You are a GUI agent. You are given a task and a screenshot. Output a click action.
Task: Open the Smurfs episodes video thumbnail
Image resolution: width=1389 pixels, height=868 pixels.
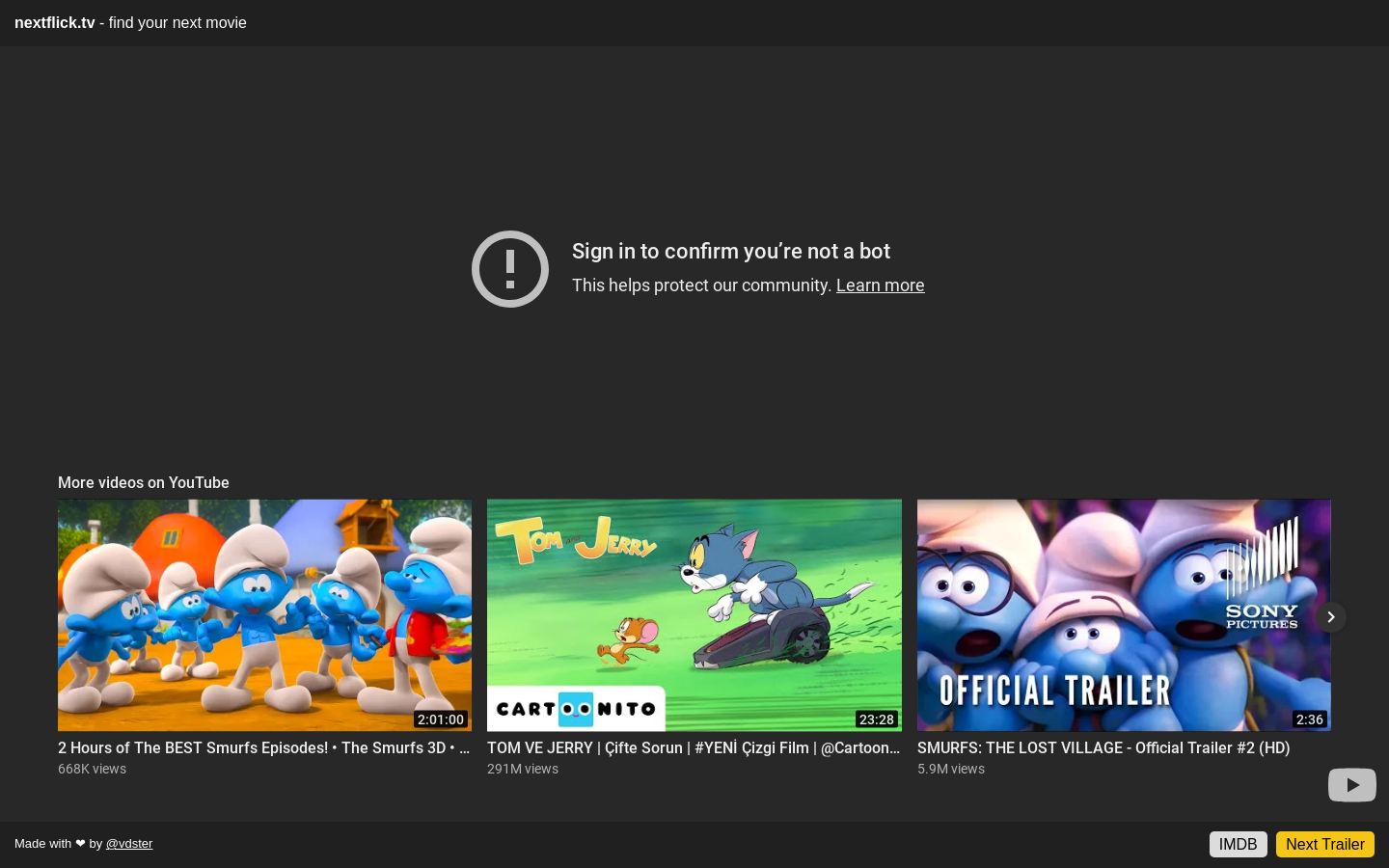264,615
